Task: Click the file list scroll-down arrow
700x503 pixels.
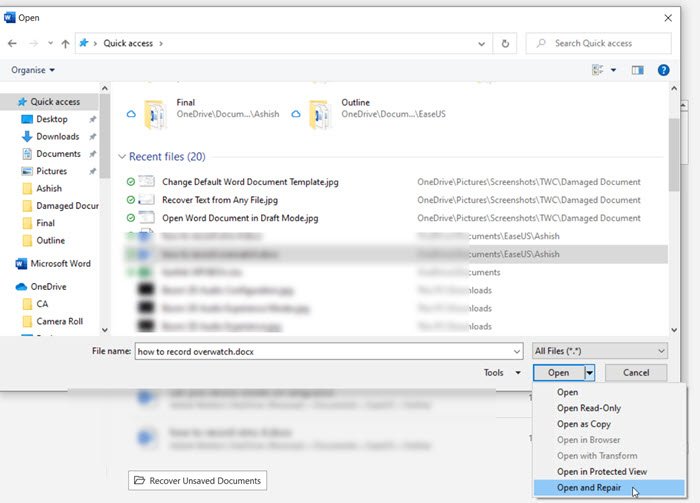Action: click(674, 330)
